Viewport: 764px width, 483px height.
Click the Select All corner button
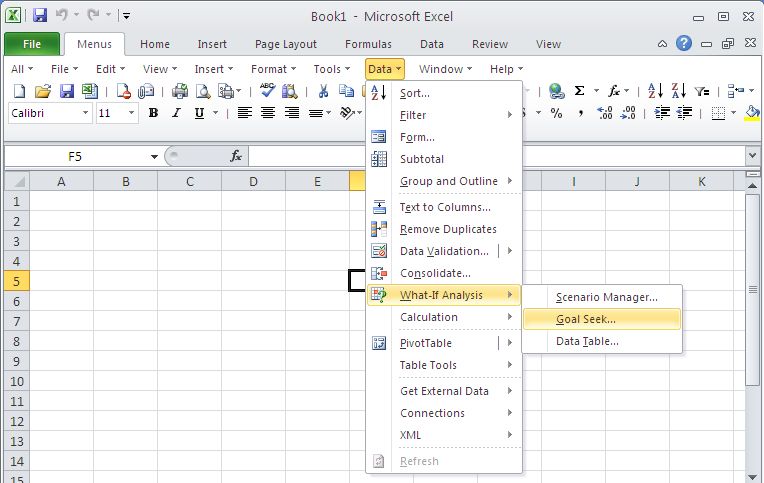click(17, 182)
